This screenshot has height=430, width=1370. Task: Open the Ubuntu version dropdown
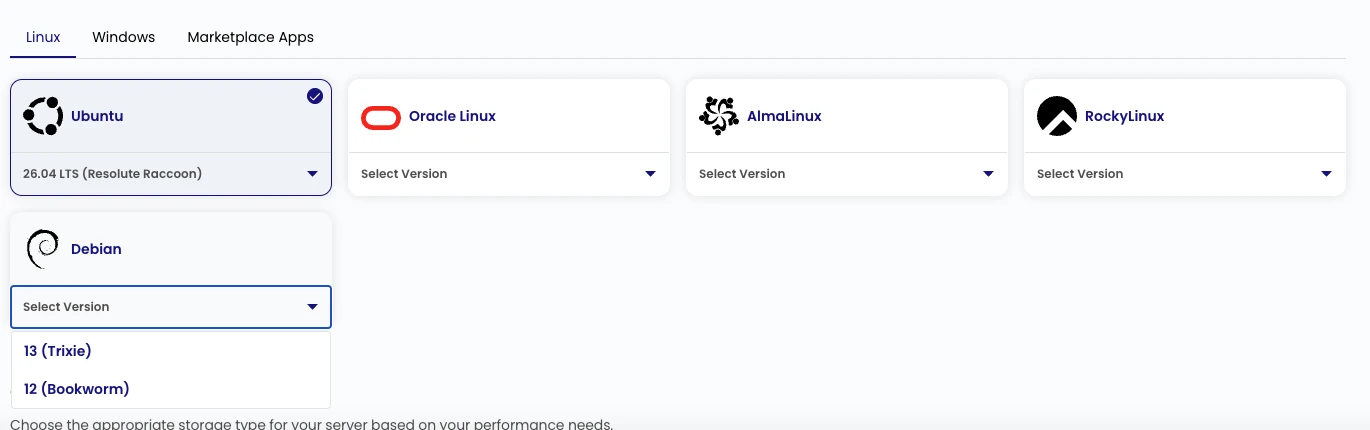coord(171,174)
